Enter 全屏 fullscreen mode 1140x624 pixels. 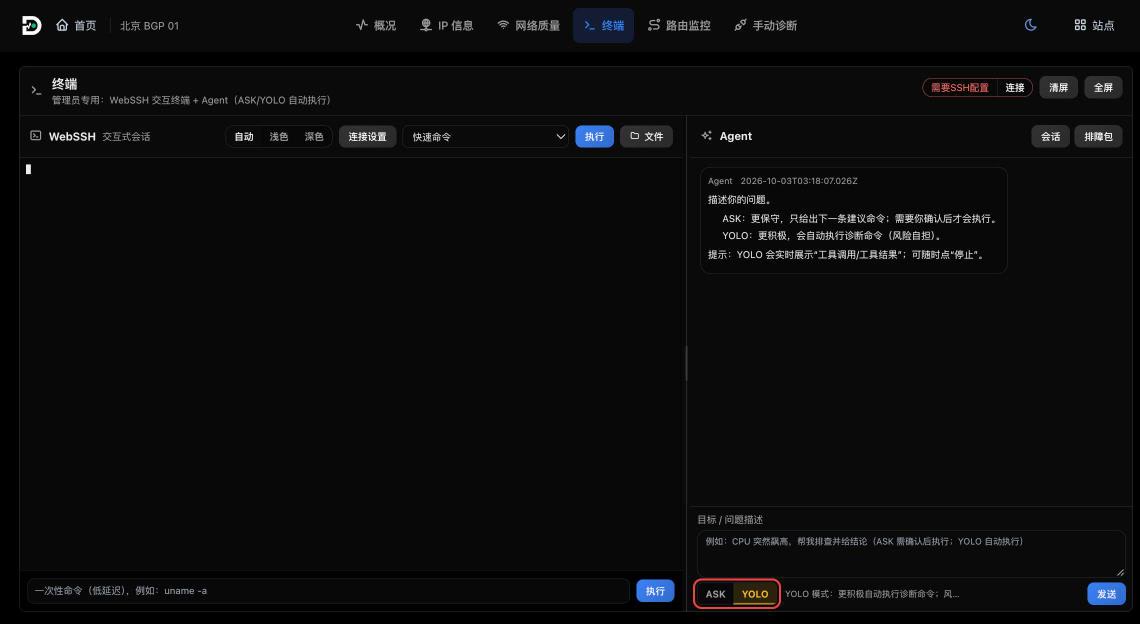[1103, 88]
